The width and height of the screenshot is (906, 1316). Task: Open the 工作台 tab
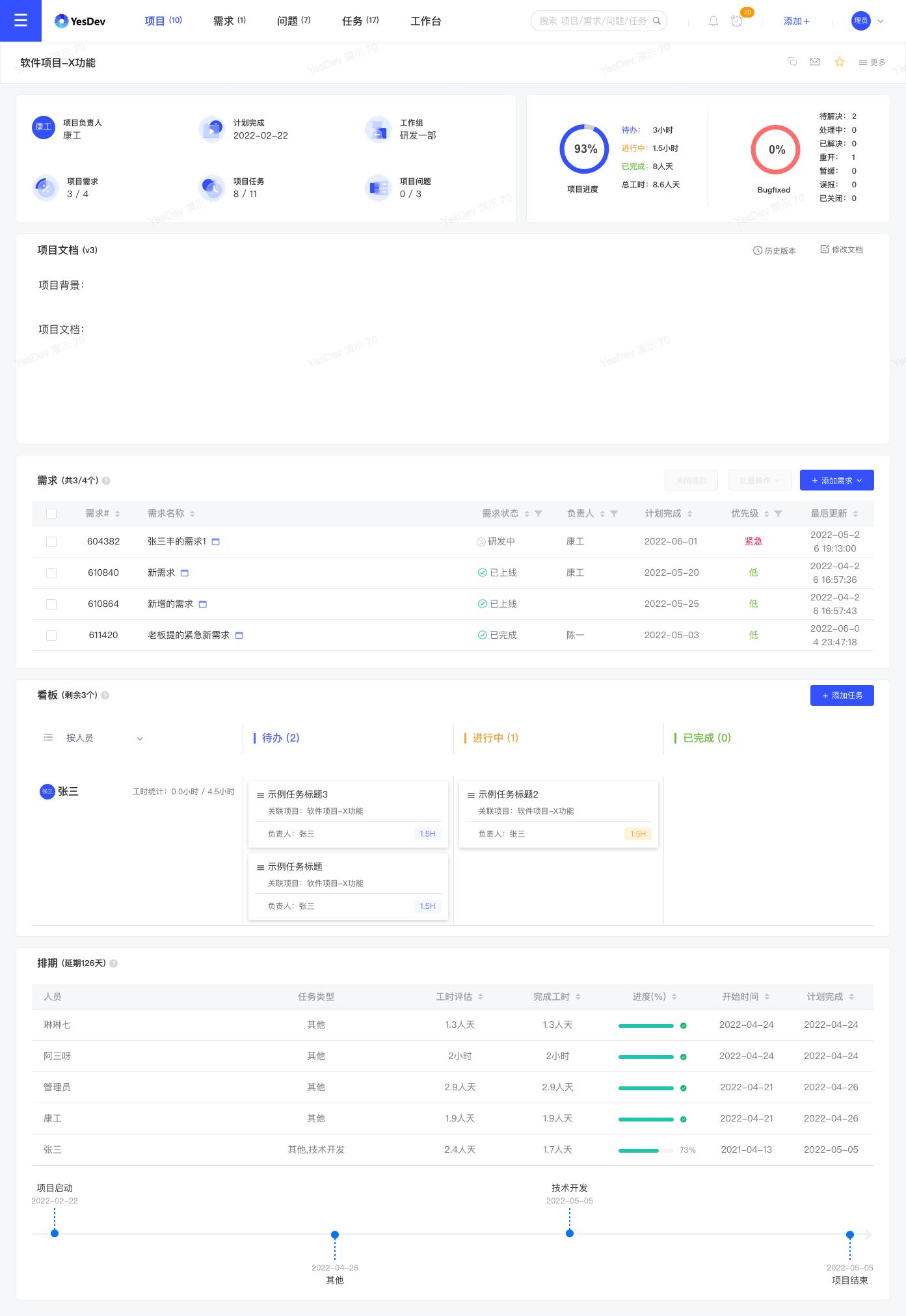click(426, 21)
